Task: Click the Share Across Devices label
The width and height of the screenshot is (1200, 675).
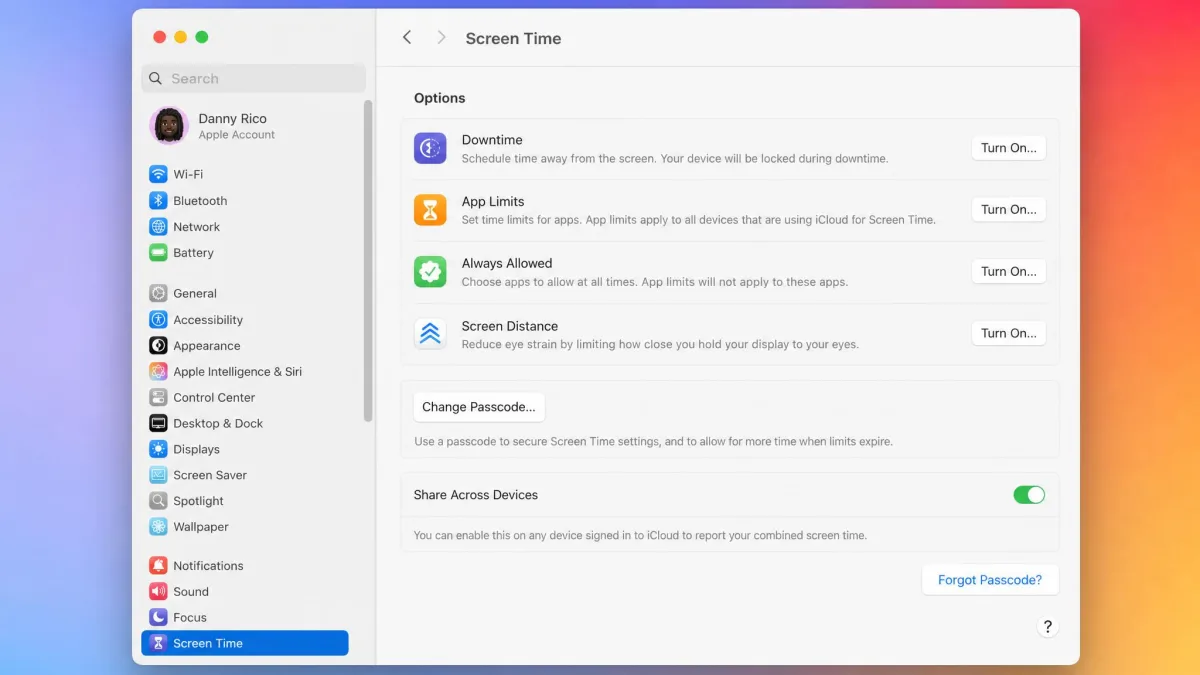Action: pos(476,495)
